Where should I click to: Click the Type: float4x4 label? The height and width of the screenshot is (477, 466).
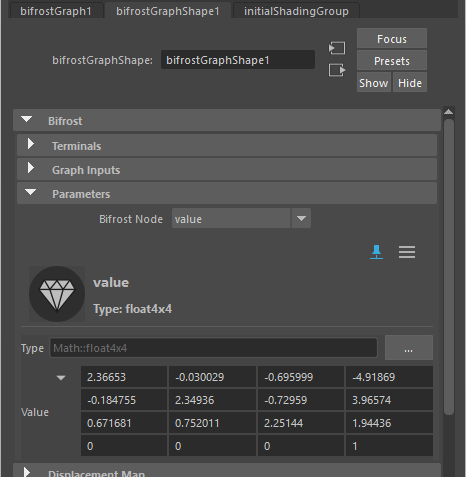(132, 309)
